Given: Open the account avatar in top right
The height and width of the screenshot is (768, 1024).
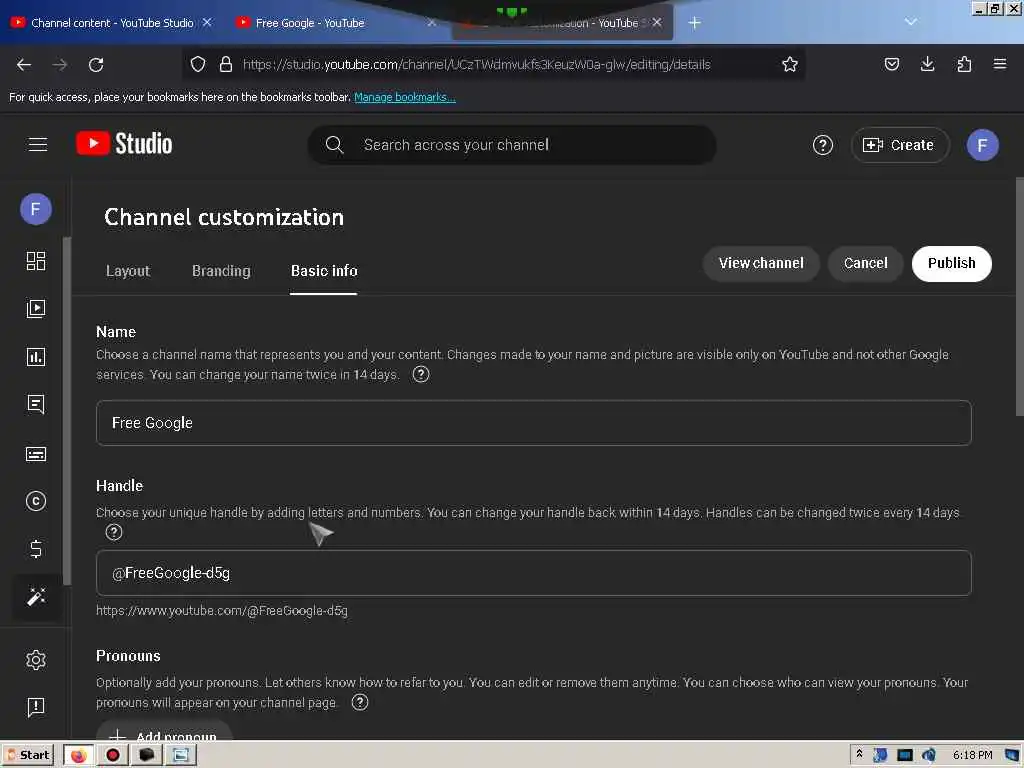Looking at the screenshot, I should [x=982, y=145].
